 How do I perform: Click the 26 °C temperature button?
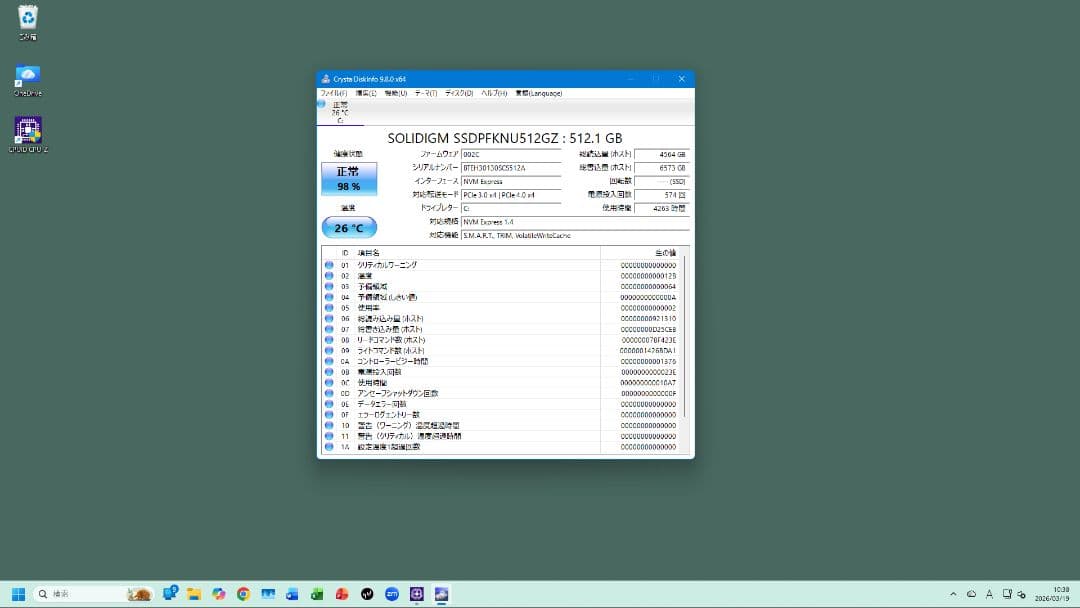(349, 227)
